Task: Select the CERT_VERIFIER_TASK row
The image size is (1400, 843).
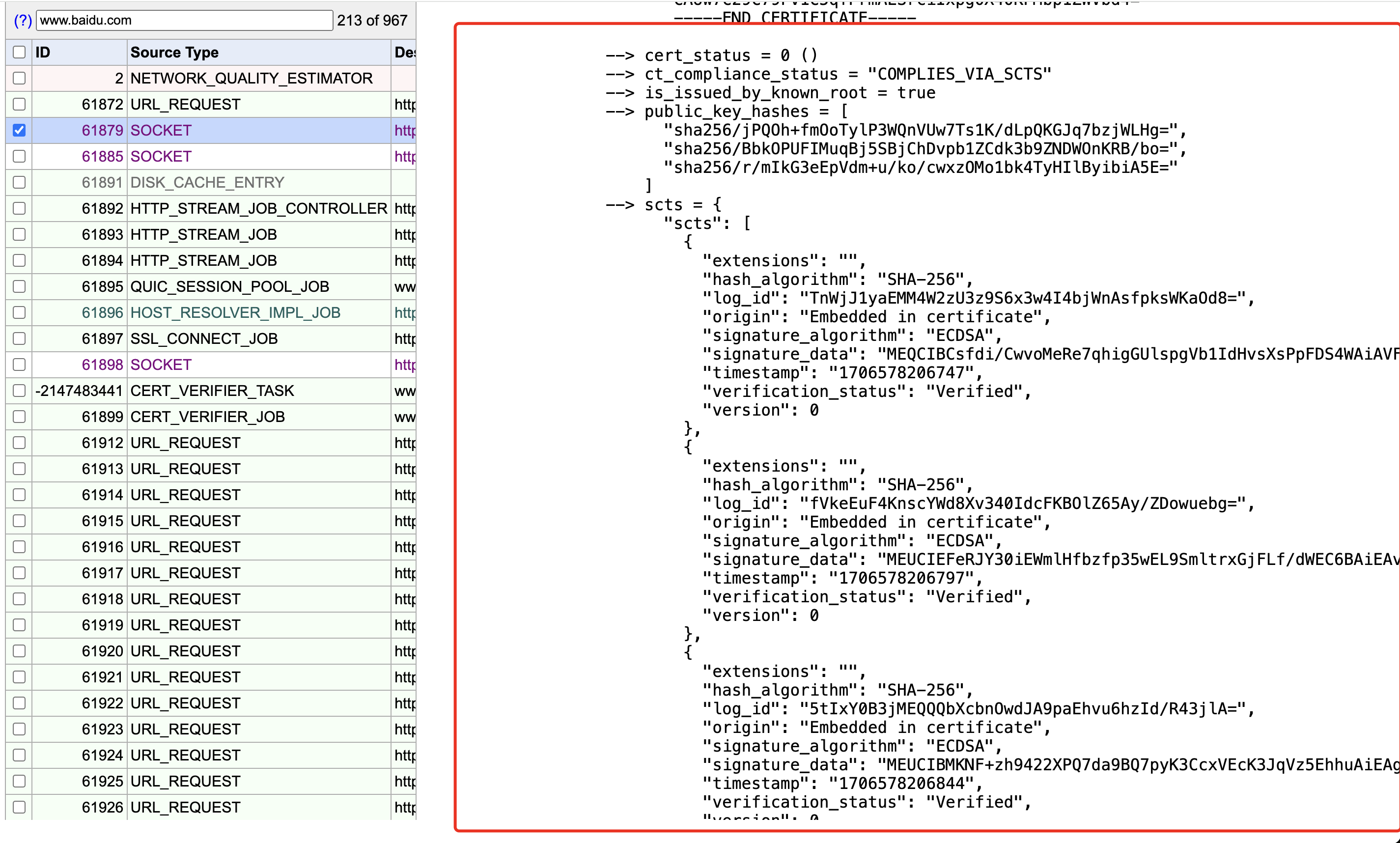Action: click(x=212, y=391)
